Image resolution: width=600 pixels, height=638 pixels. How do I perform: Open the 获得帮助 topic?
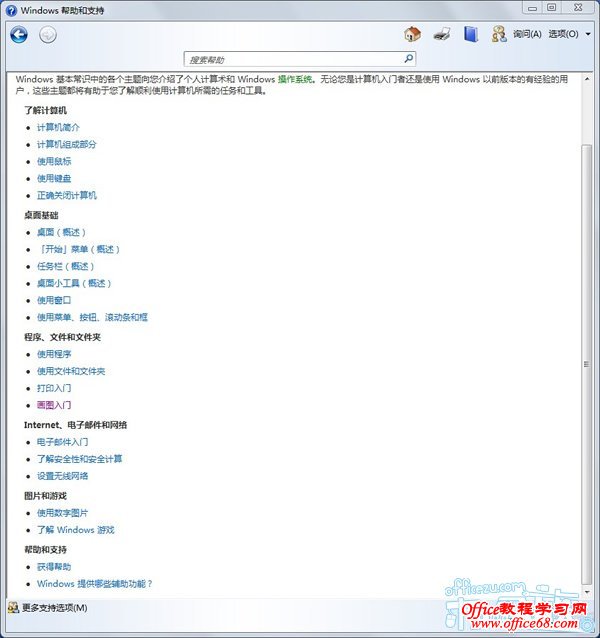[x=54, y=567]
